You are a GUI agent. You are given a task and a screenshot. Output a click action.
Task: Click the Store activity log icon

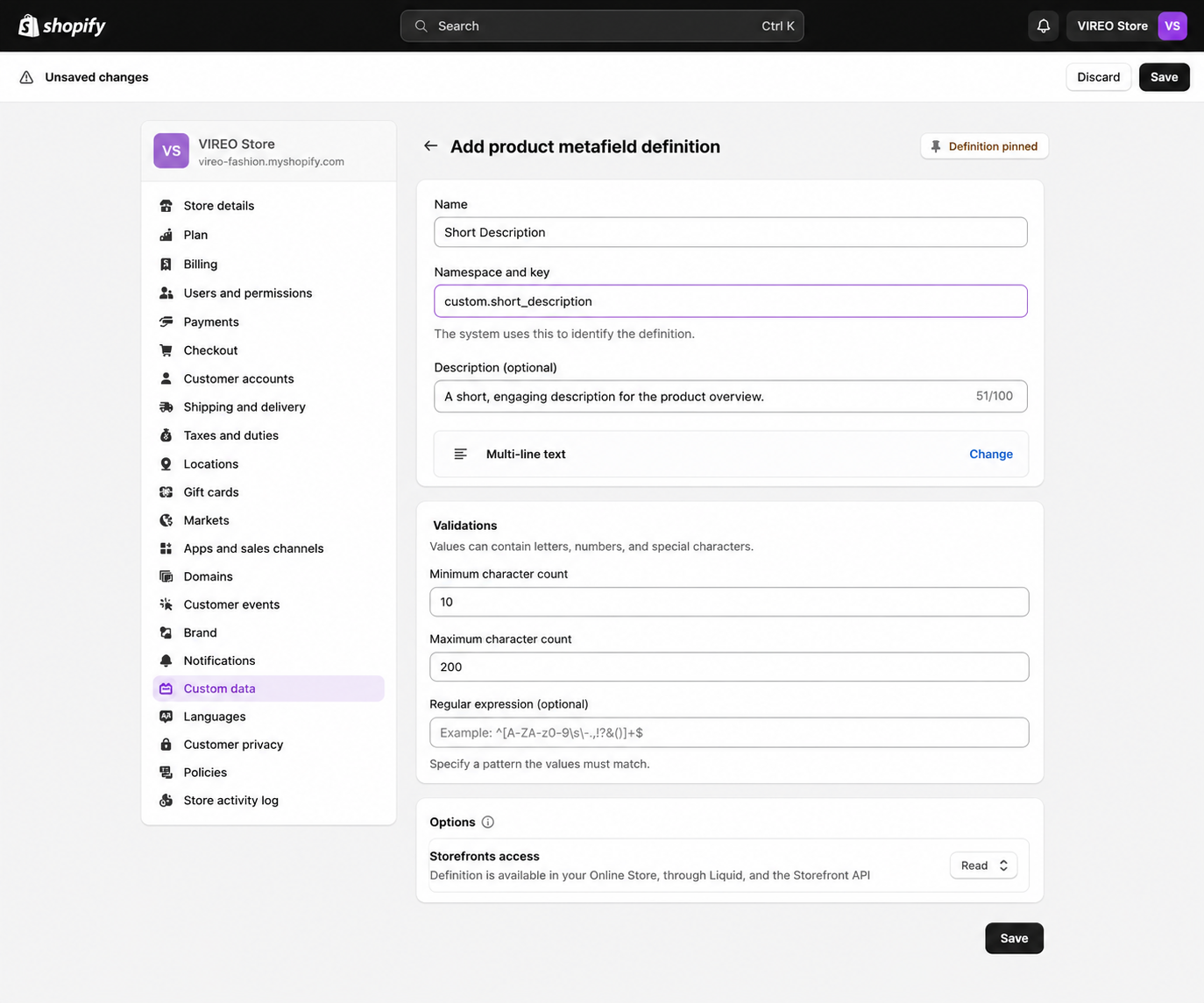(166, 801)
